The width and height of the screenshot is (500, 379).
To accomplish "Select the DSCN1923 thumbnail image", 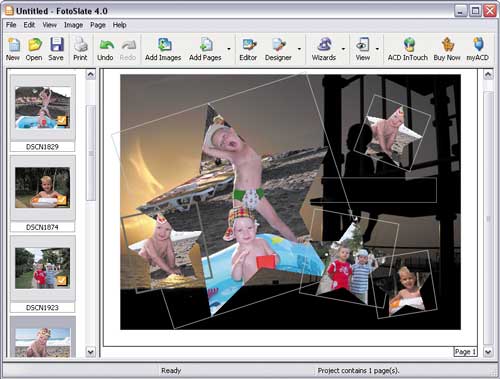I will (x=43, y=268).
